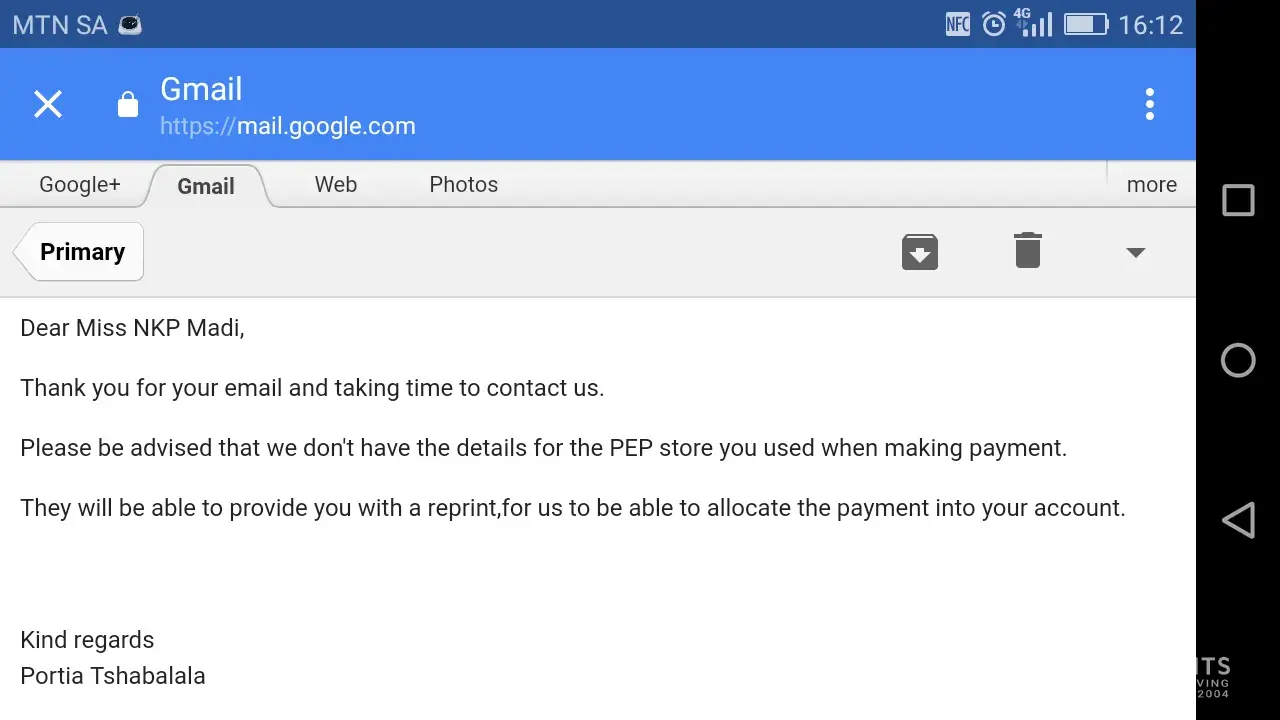Archive this email message
This screenshot has height=720, width=1280.
[919, 252]
